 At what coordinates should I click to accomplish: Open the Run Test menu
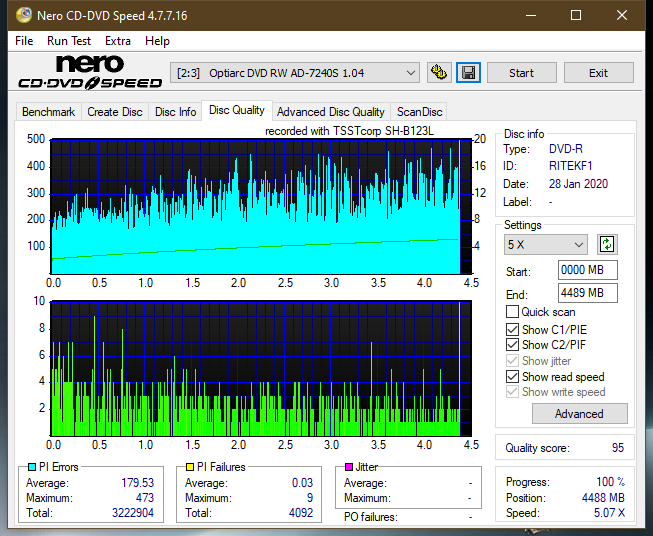(x=69, y=41)
